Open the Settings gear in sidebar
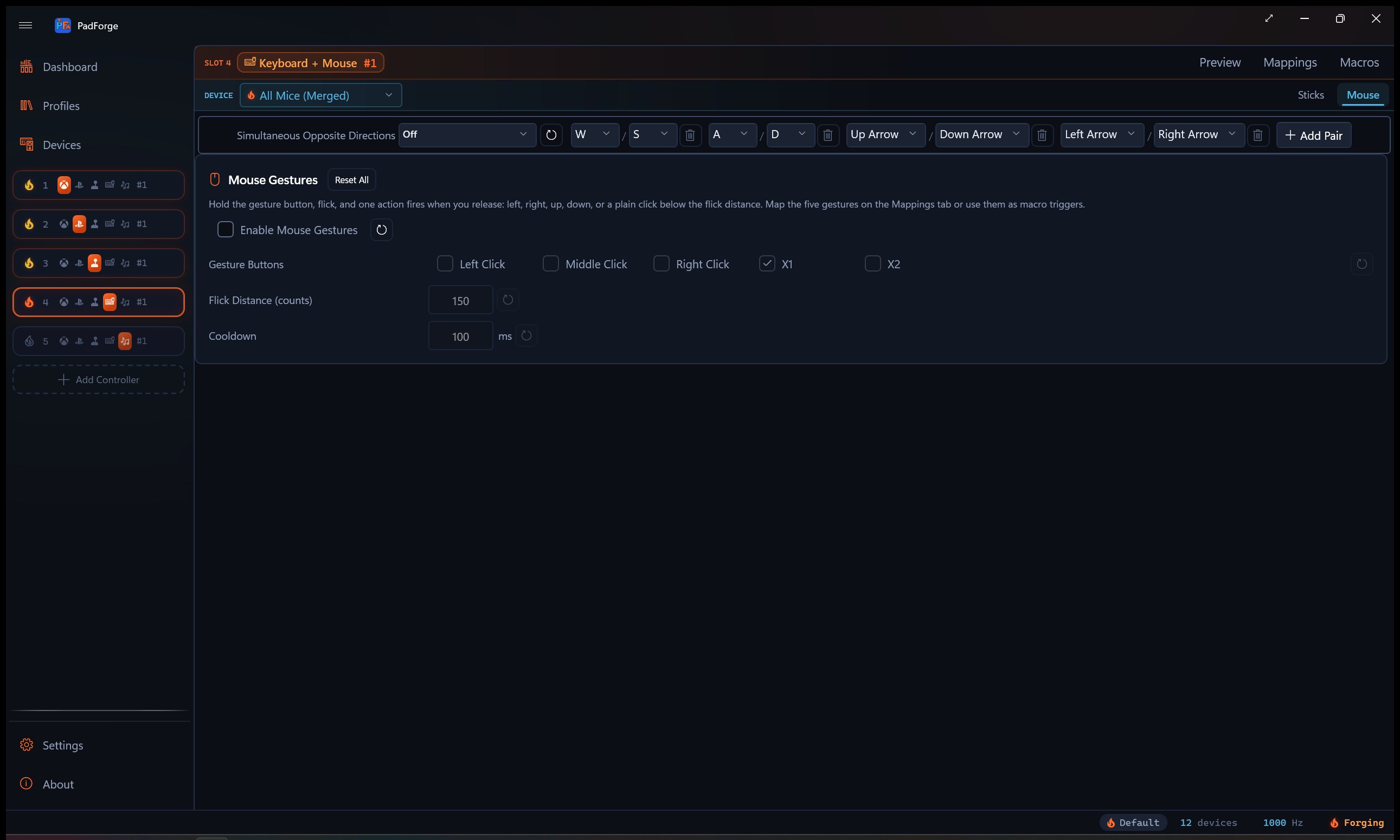 (x=27, y=745)
